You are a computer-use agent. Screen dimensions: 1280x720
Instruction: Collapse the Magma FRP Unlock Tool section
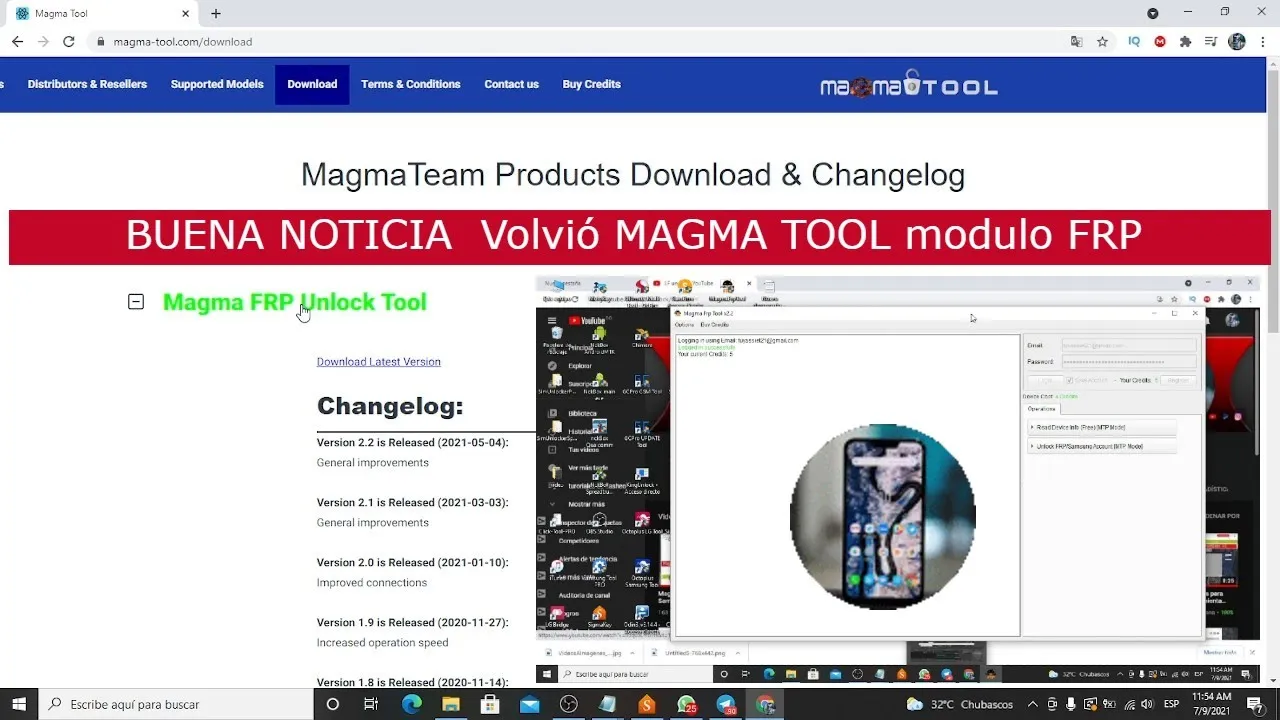click(x=136, y=302)
